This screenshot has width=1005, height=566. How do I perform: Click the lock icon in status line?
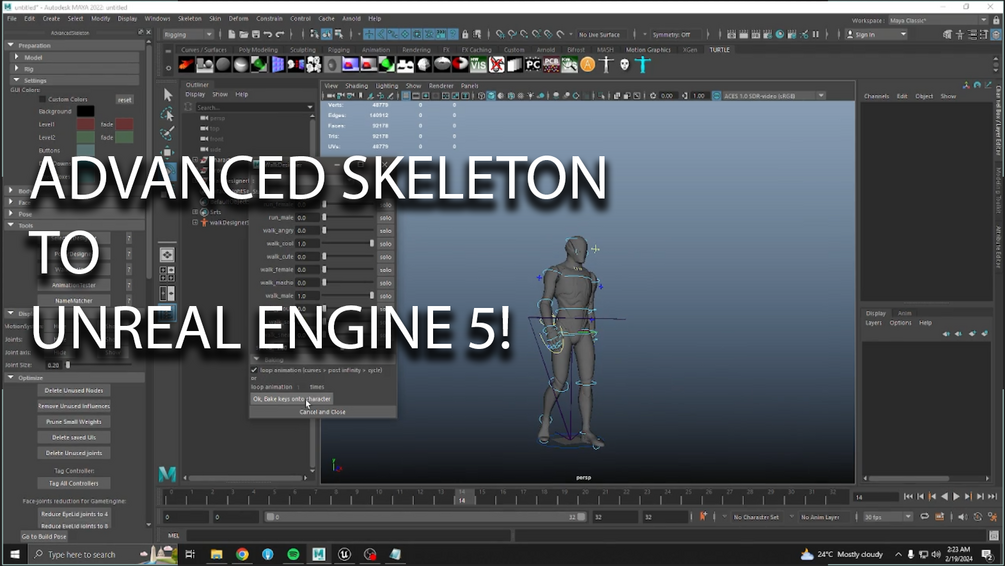[465, 34]
